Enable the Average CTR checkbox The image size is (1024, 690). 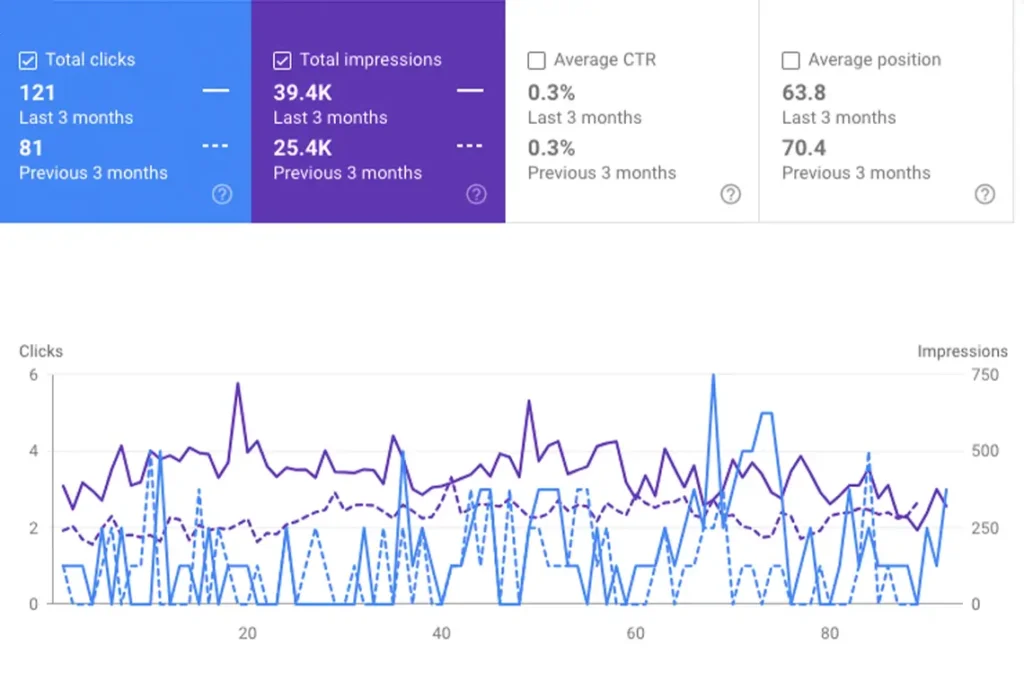point(536,60)
